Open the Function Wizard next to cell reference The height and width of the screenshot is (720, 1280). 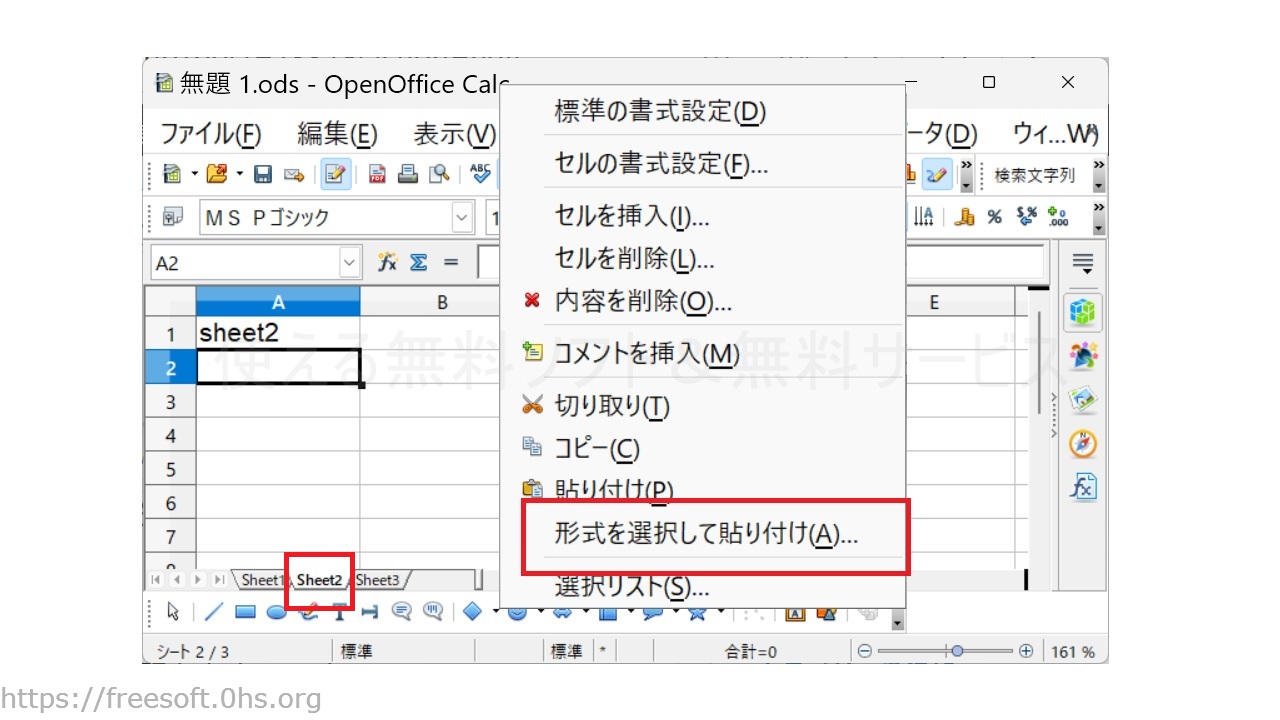coord(387,263)
